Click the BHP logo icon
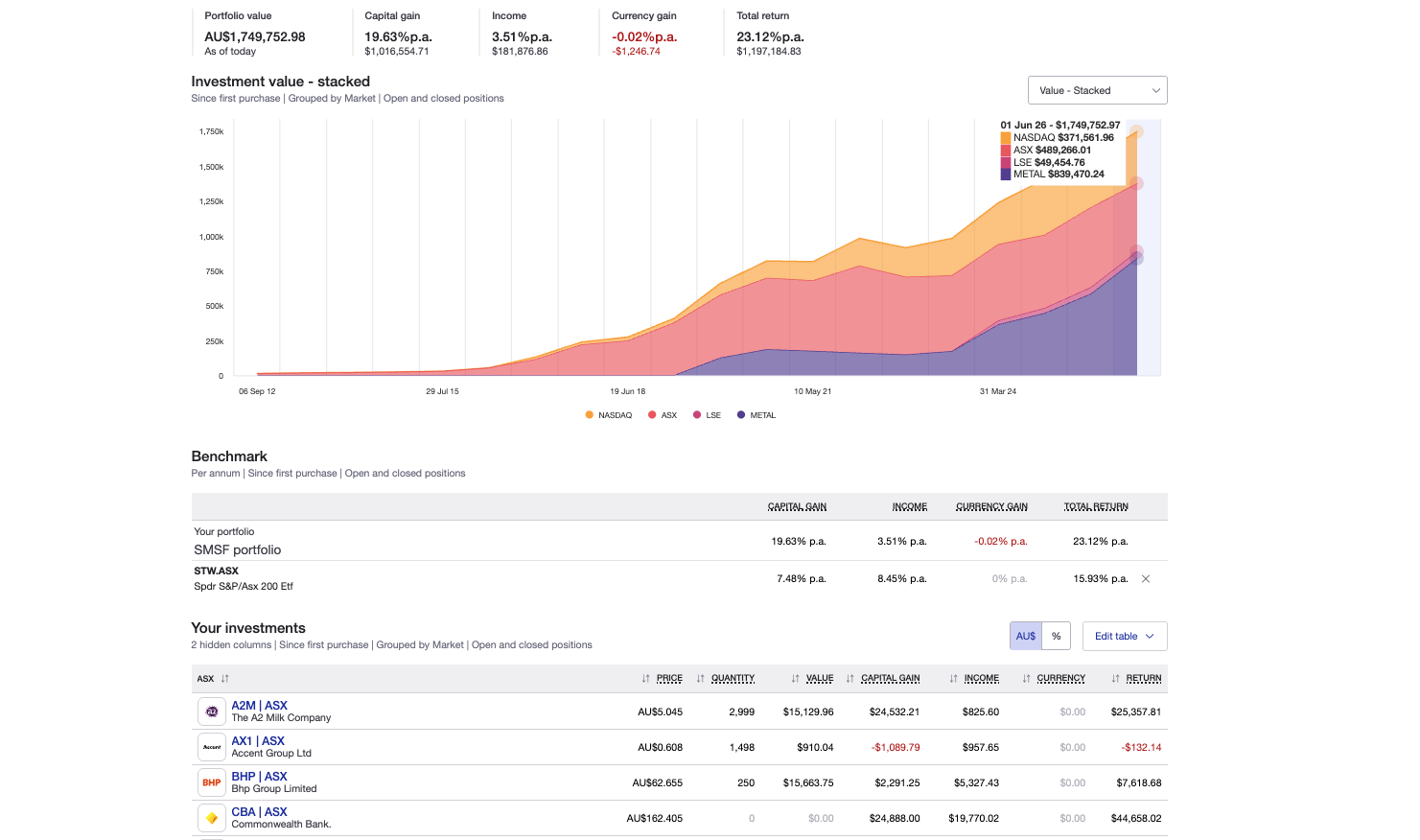 click(x=212, y=782)
